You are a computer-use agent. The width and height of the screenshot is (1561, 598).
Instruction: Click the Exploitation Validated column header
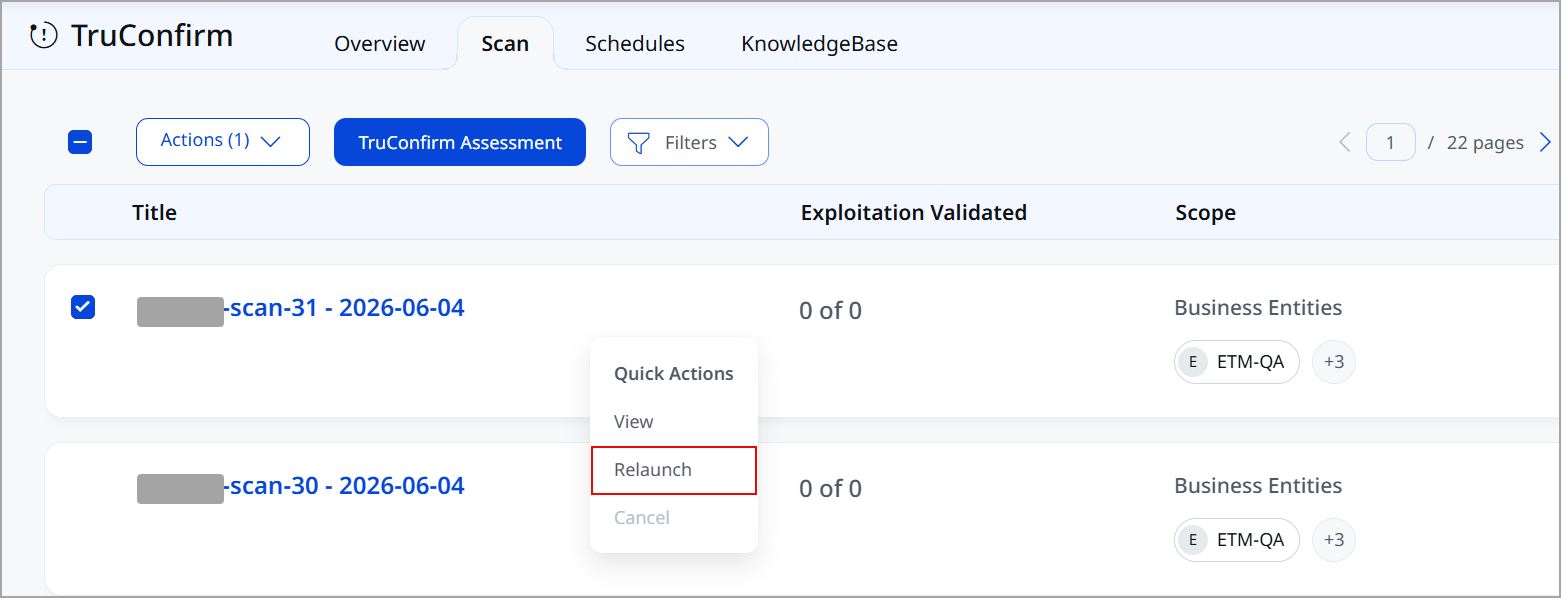pos(914,212)
